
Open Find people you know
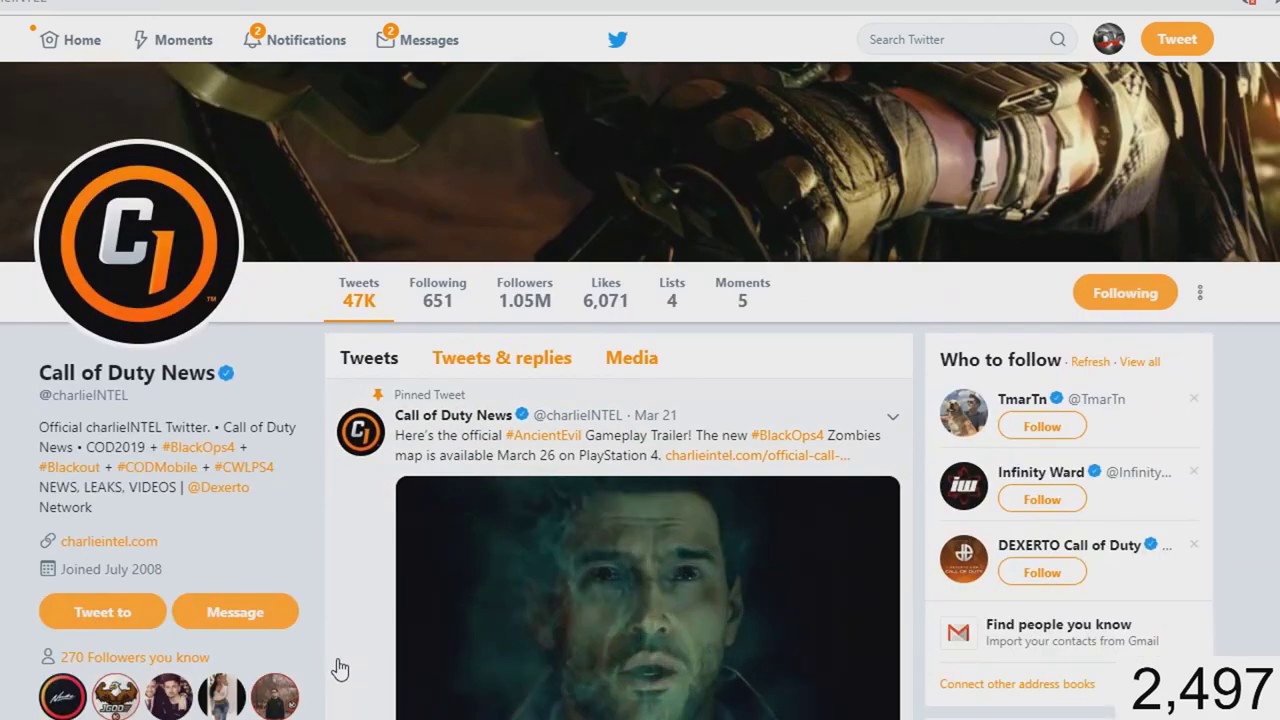(1058, 624)
